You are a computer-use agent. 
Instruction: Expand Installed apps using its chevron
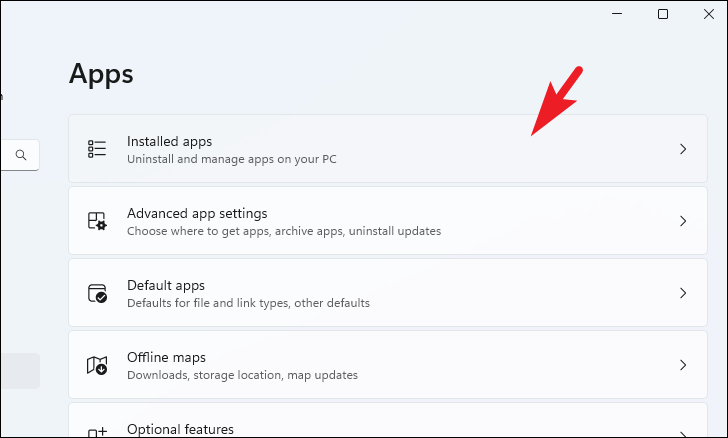click(x=683, y=149)
